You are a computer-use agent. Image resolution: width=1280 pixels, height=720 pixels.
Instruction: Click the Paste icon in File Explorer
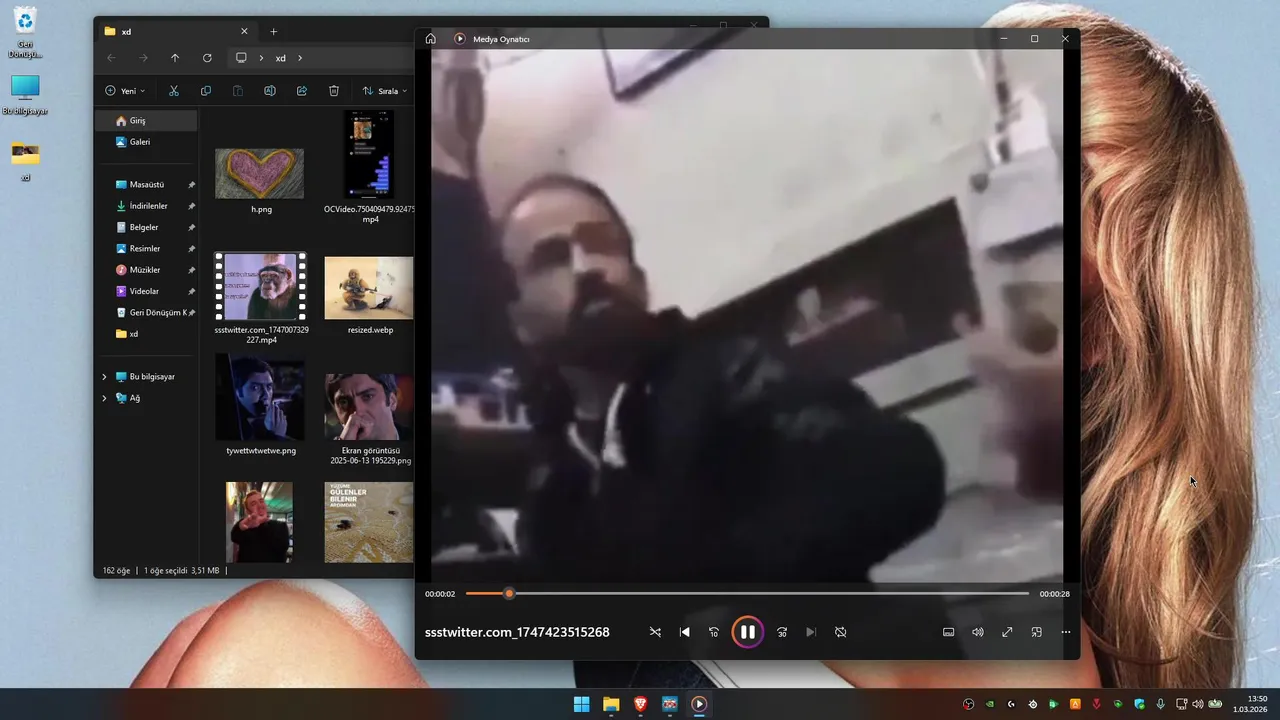click(x=238, y=91)
